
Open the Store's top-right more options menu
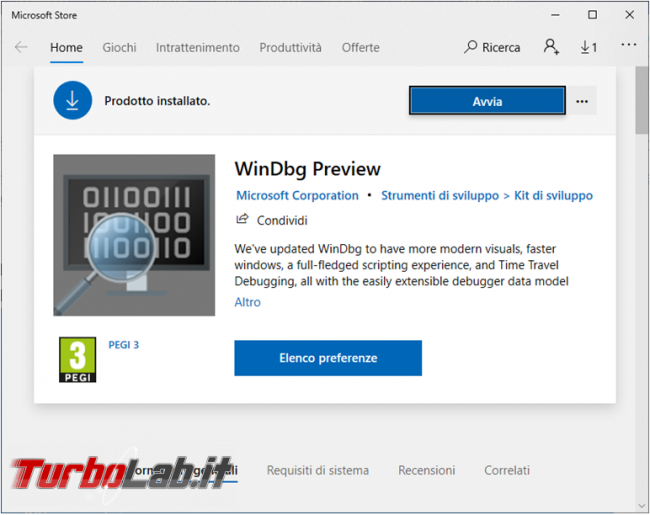(x=628, y=45)
